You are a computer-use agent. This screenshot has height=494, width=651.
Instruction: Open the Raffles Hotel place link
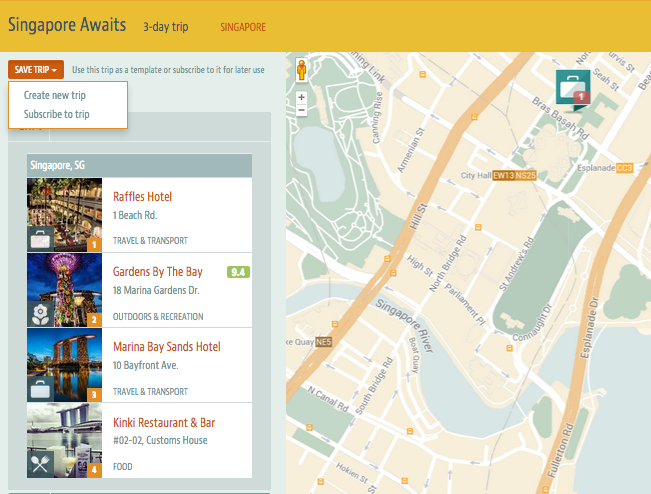tap(142, 196)
